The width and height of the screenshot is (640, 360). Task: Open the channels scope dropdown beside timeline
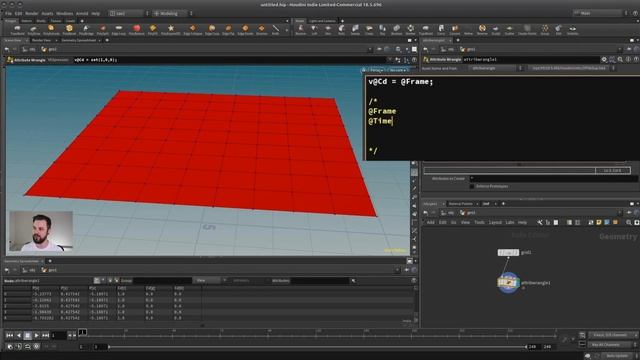613,335
